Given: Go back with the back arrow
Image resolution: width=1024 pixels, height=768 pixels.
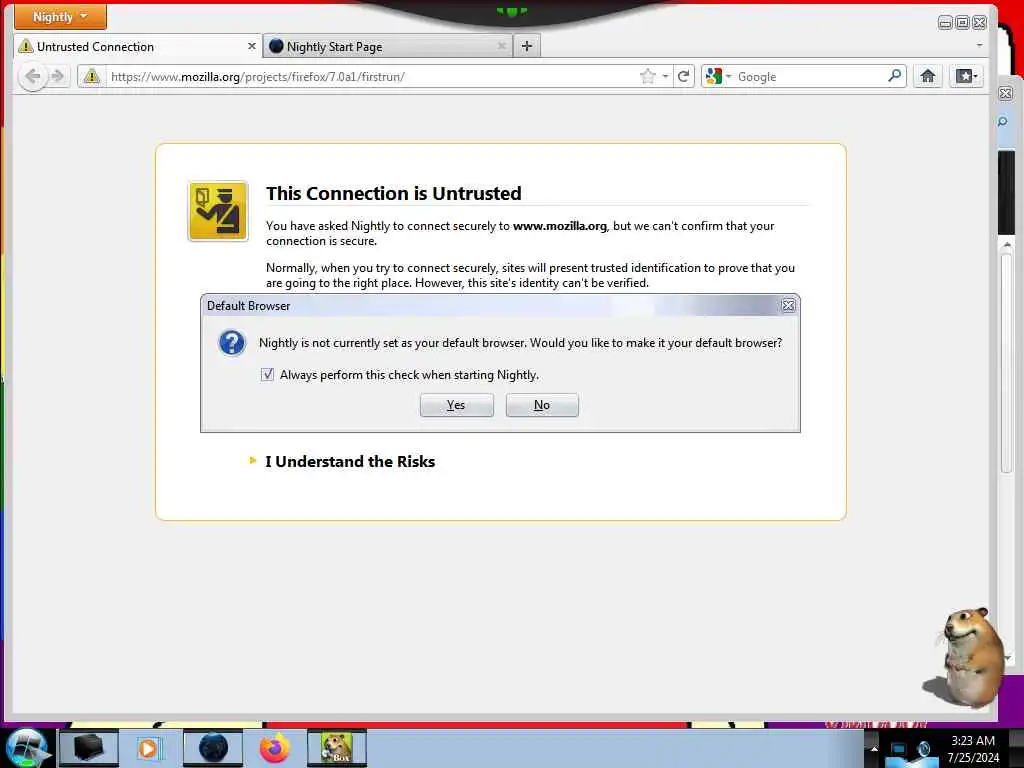Looking at the screenshot, I should coord(32,76).
